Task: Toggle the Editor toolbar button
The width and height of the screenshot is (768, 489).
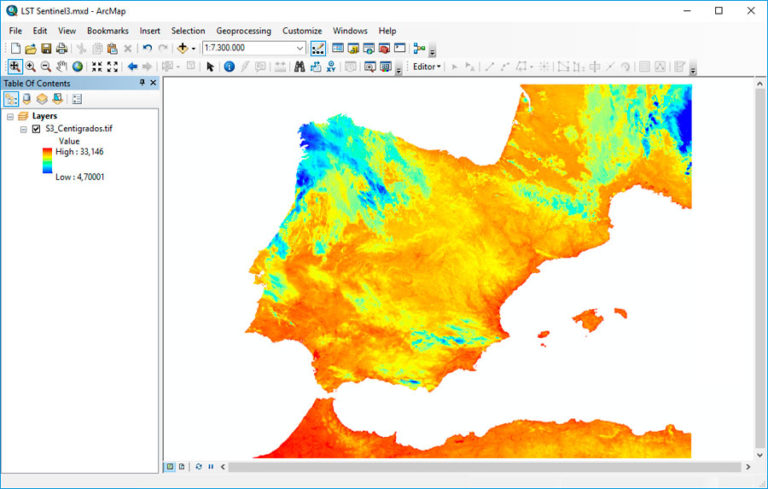Action: (x=318, y=49)
